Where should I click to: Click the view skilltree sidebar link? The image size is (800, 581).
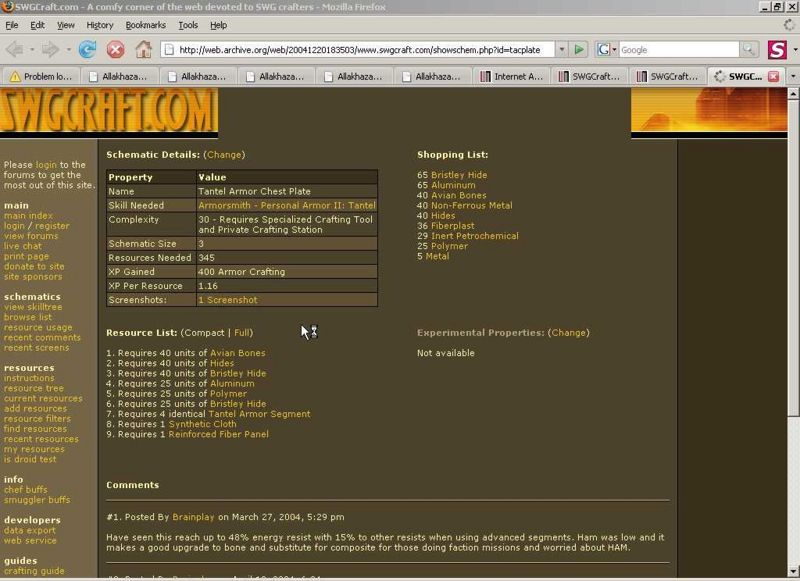32,307
